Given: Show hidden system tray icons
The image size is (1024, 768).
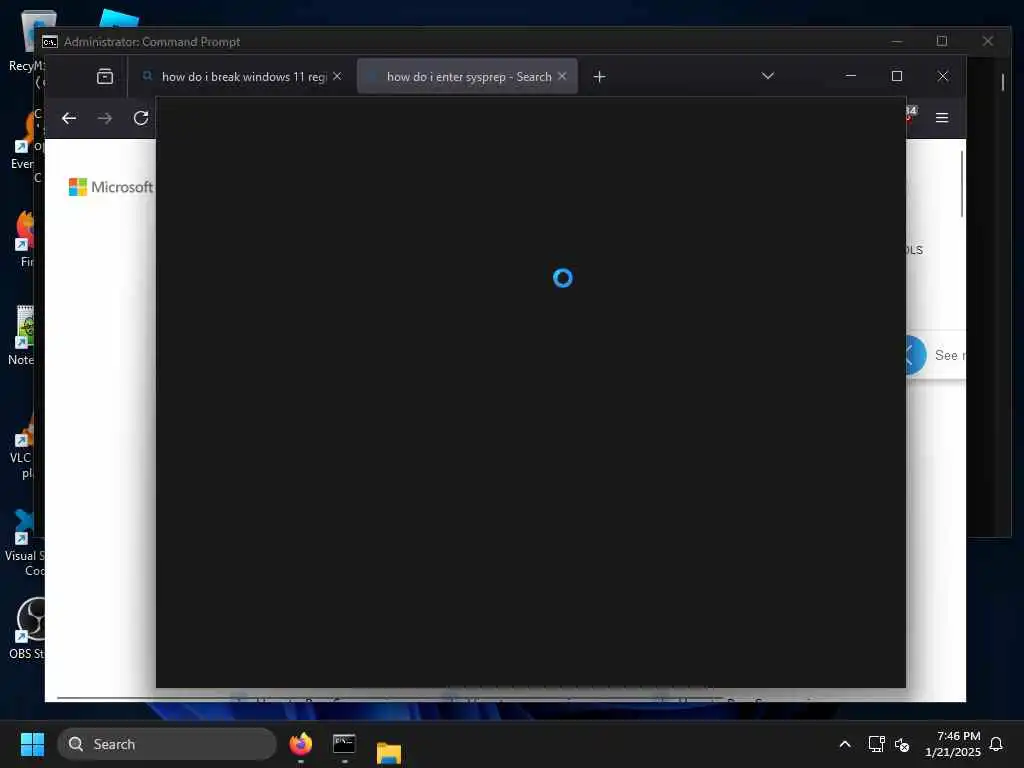Looking at the screenshot, I should point(844,744).
